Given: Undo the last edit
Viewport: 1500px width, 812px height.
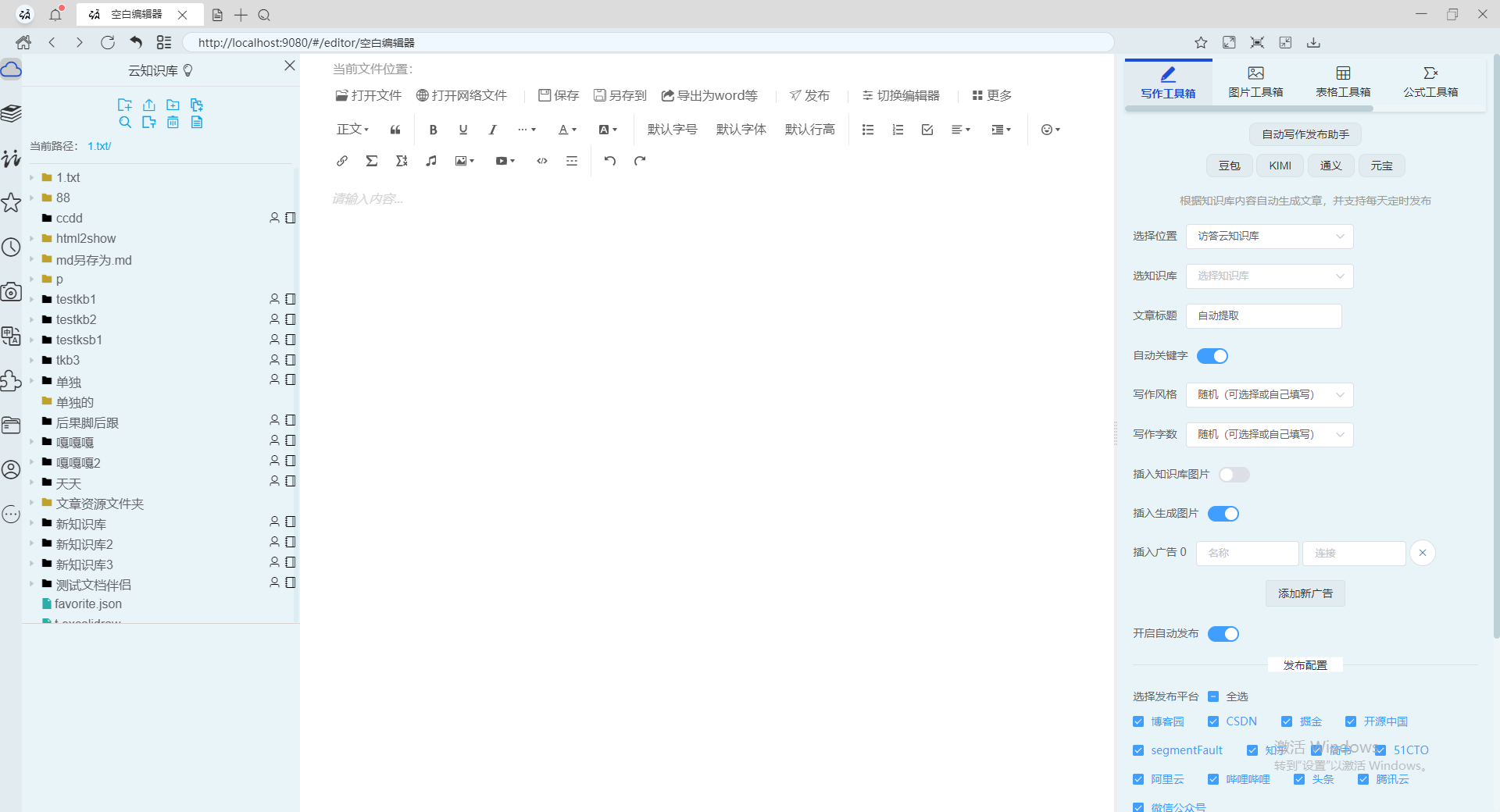Looking at the screenshot, I should (x=609, y=161).
